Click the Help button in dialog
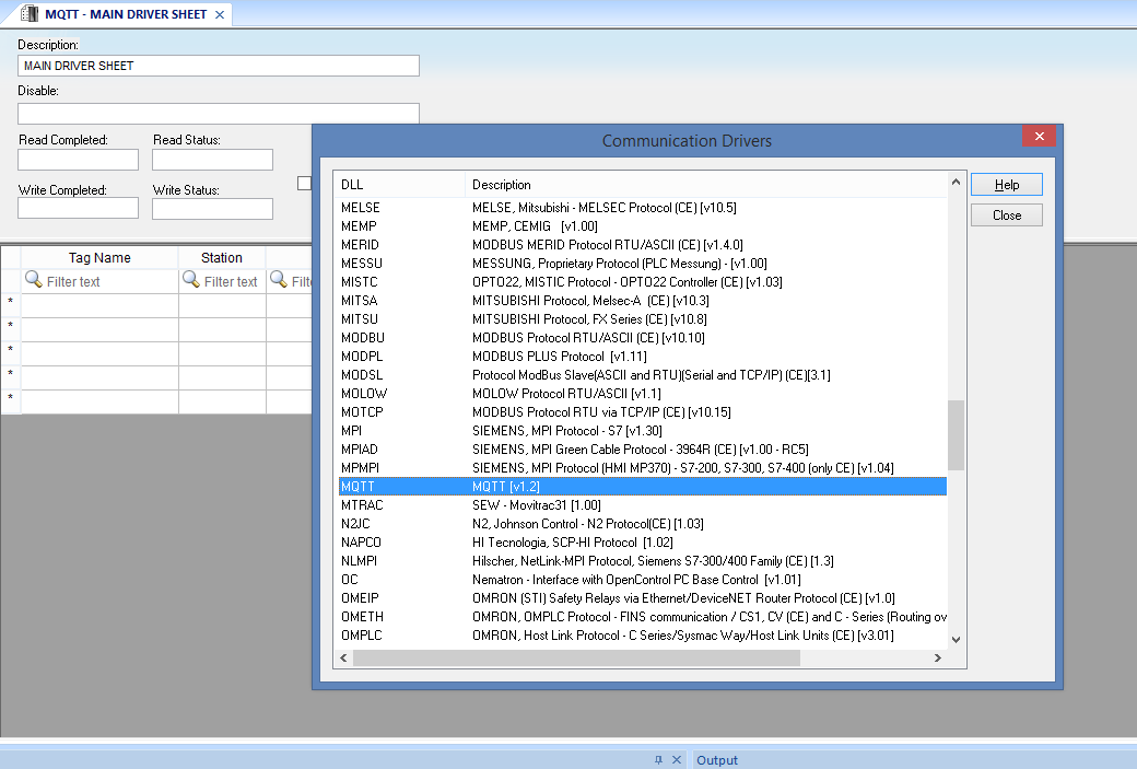 [1006, 185]
